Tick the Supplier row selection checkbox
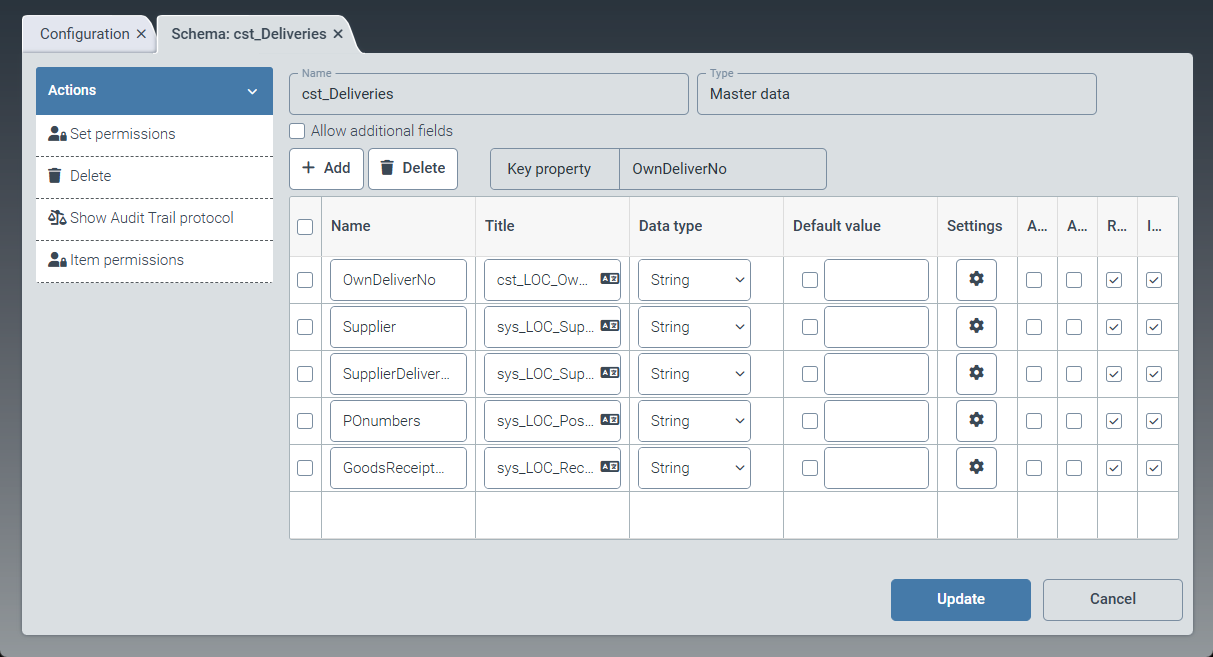The image size is (1213, 657). pyautogui.click(x=305, y=327)
